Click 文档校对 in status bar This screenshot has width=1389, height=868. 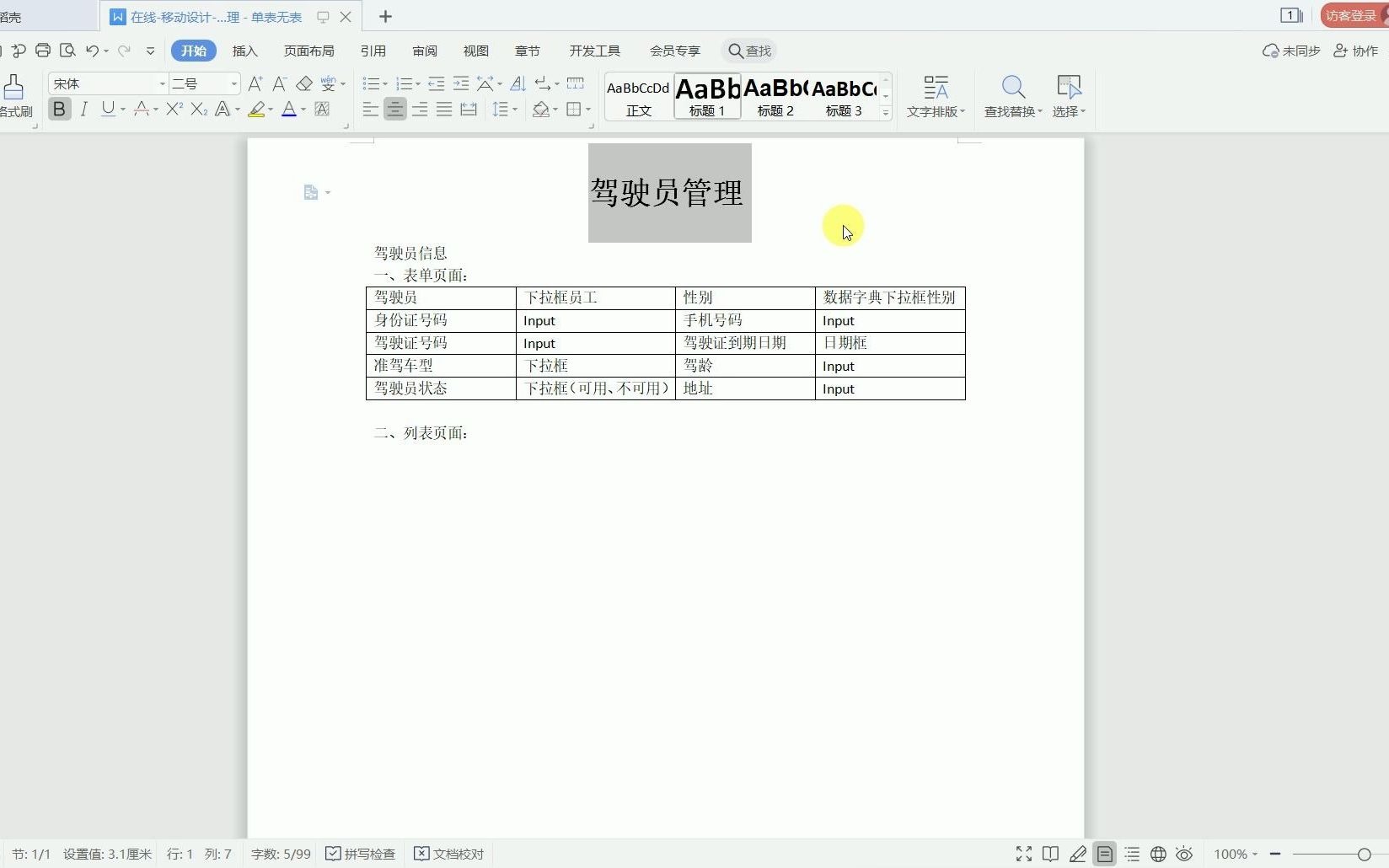449,855
